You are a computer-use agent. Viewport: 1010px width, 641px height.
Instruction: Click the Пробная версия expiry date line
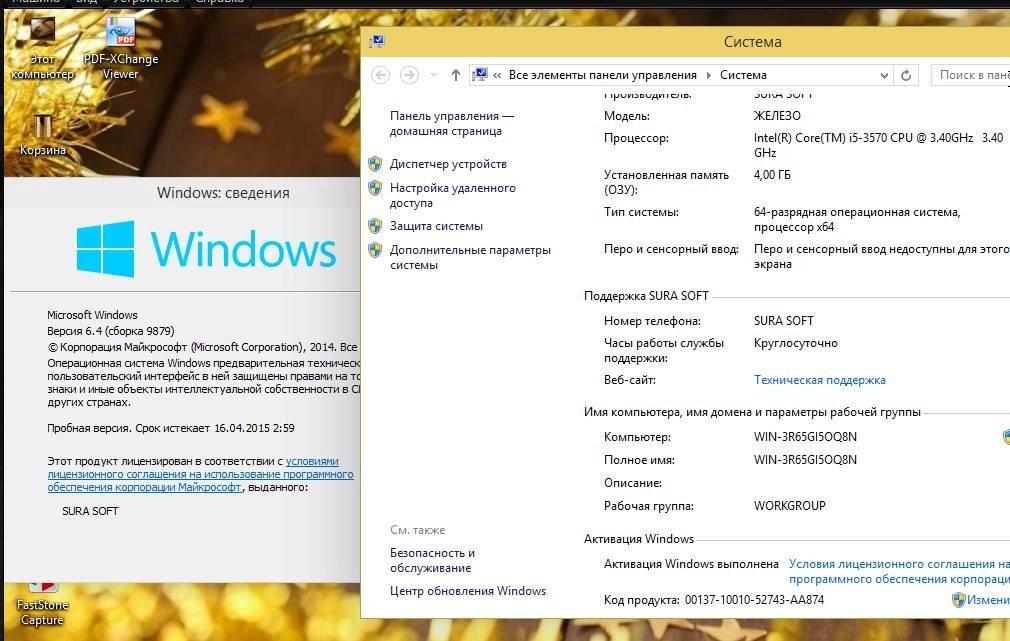(x=171, y=428)
